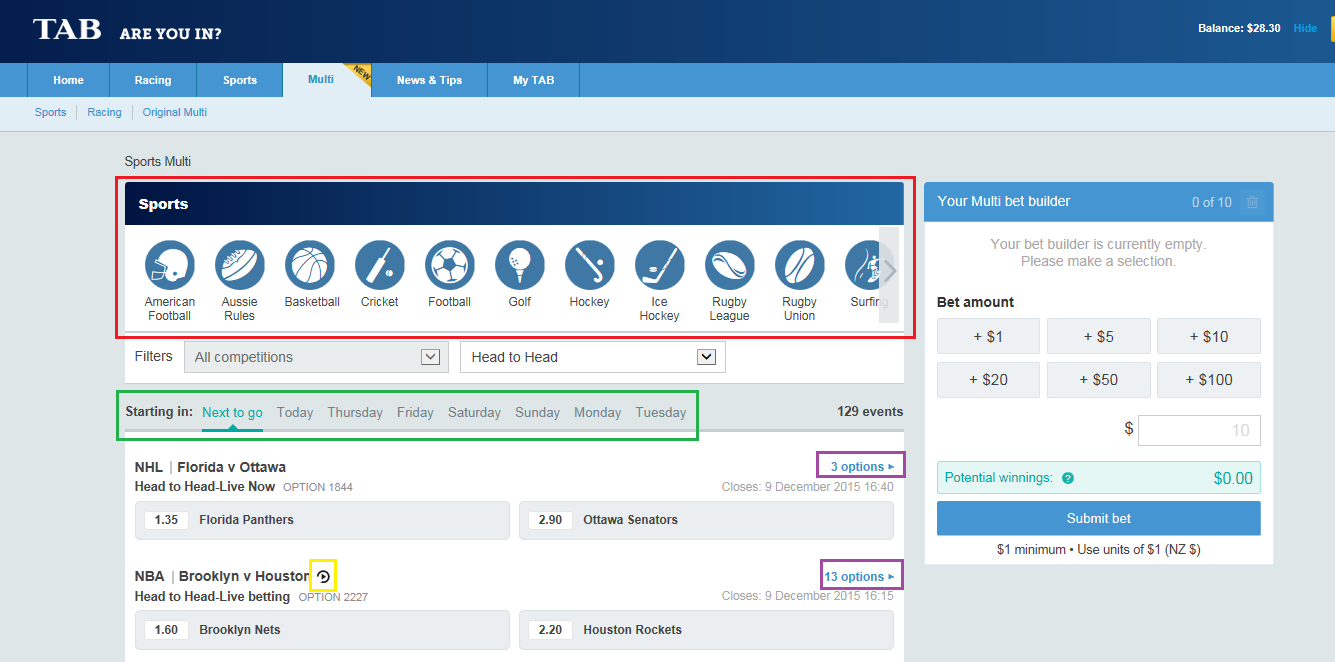Click the Potential winnings help icon

(x=1068, y=478)
